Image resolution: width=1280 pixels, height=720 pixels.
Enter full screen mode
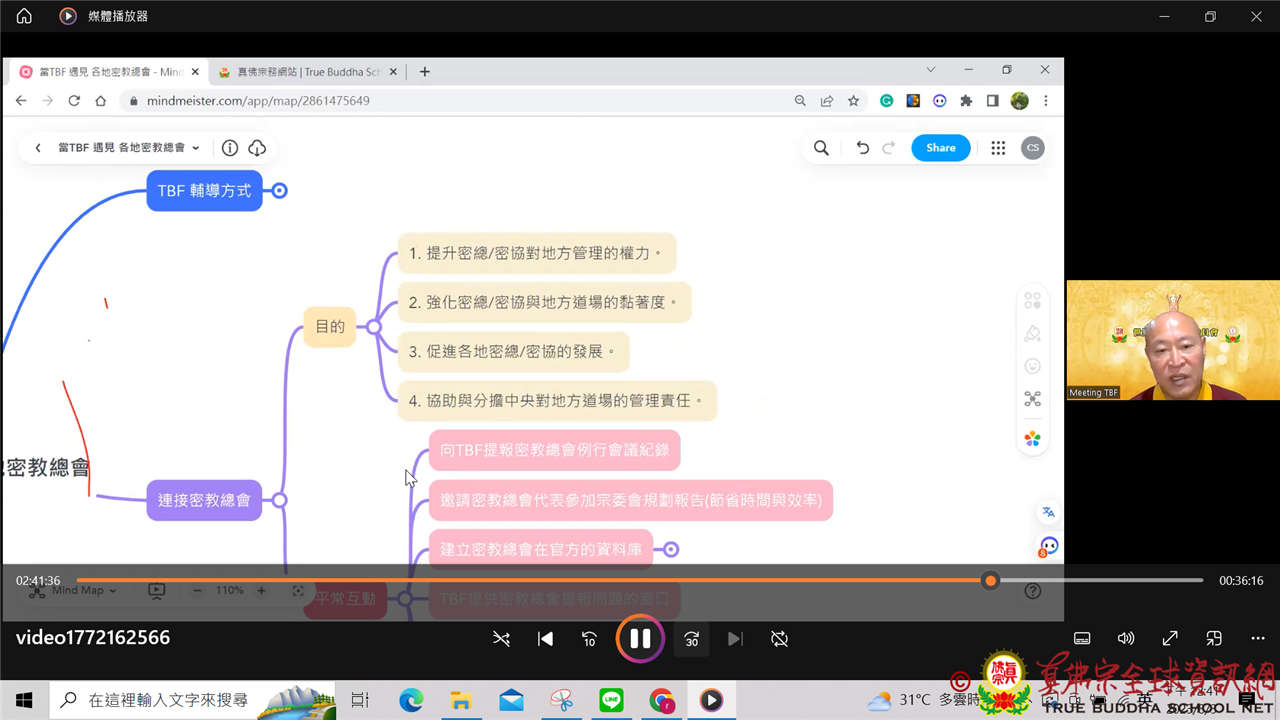tap(1170, 638)
